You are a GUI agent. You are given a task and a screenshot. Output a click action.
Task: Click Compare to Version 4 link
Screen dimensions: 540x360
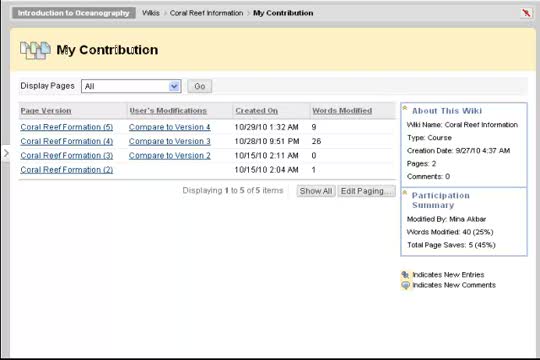(170, 127)
